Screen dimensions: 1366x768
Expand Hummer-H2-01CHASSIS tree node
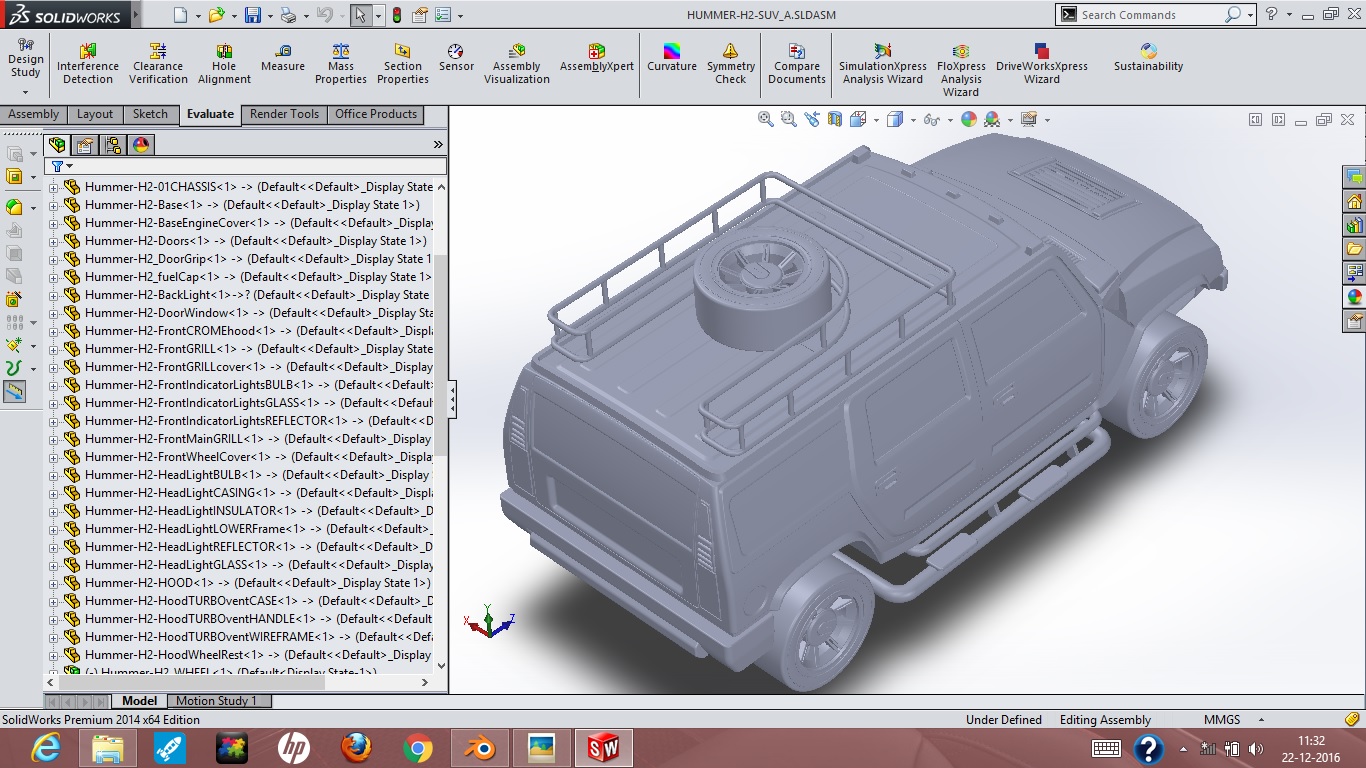pyautogui.click(x=53, y=187)
